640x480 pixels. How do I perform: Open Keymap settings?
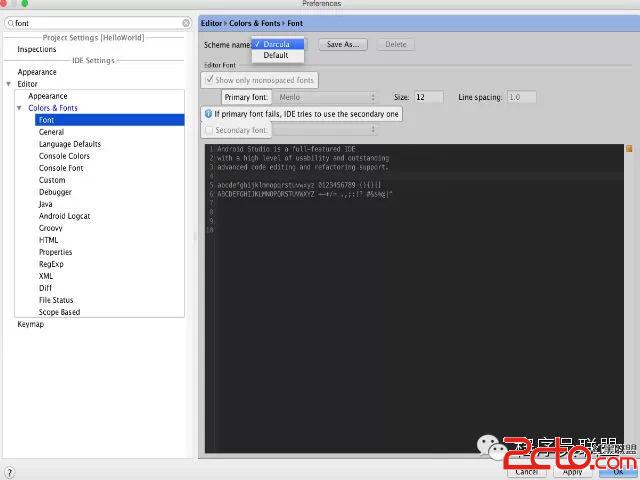pos(31,324)
